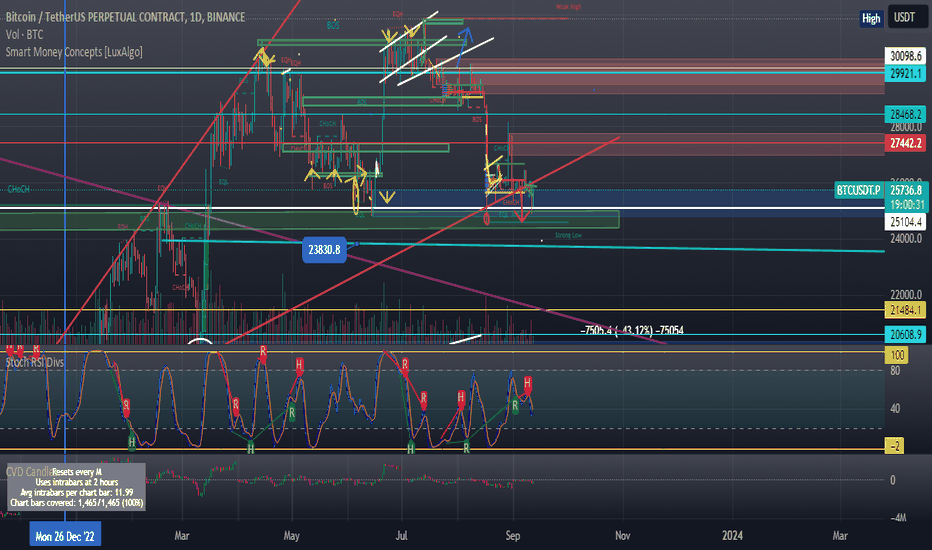Click the Mon 26 Dec '22 date marker

click(65, 536)
